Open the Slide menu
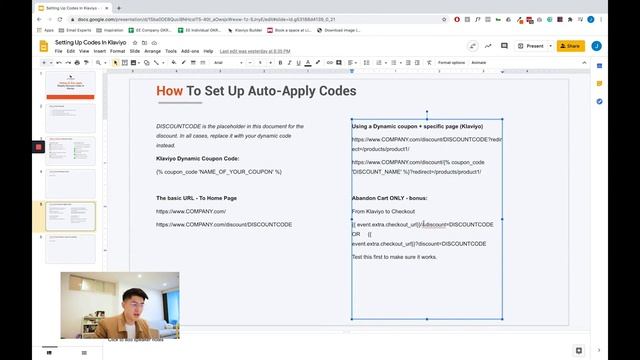The image size is (640, 360). pyautogui.click(x=135, y=51)
